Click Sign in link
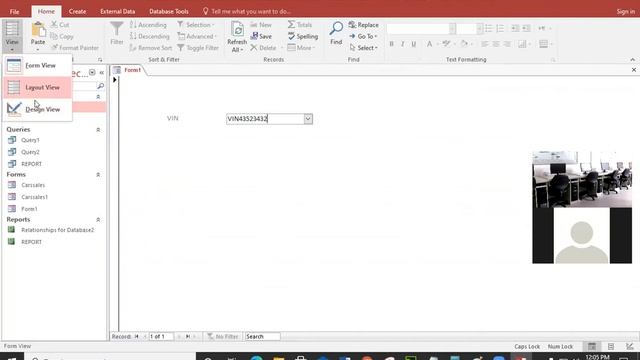The image size is (640, 360). point(625,11)
